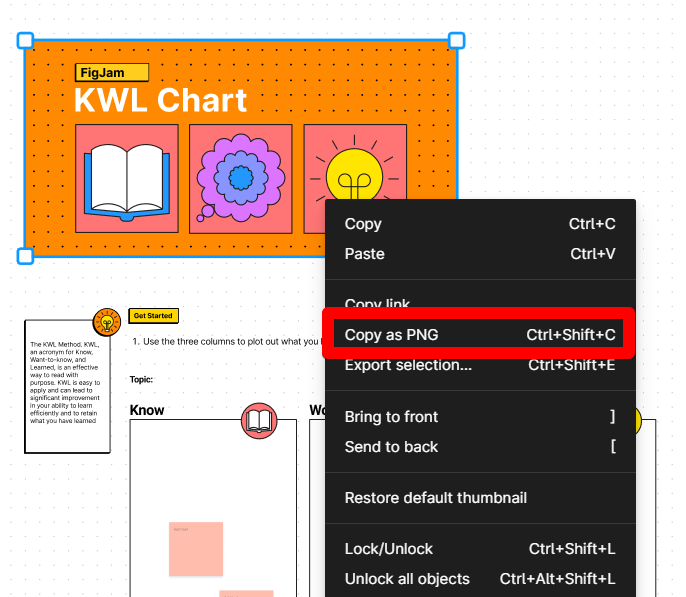
Task: Click the Know column heading
Action: (147, 410)
